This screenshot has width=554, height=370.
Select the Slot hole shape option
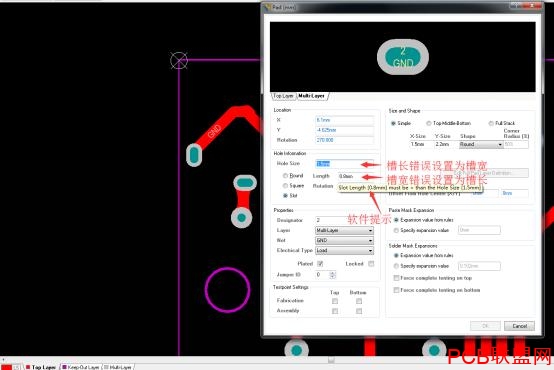tap(285, 195)
